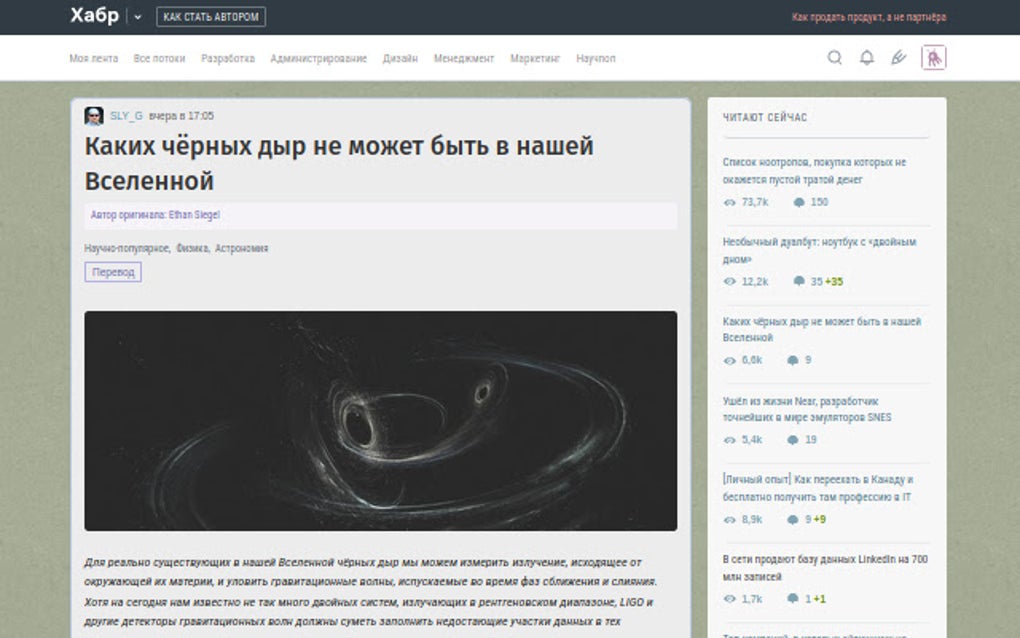Click comments icon next to 35 +35
This screenshot has height=638, width=1020.
tap(799, 282)
